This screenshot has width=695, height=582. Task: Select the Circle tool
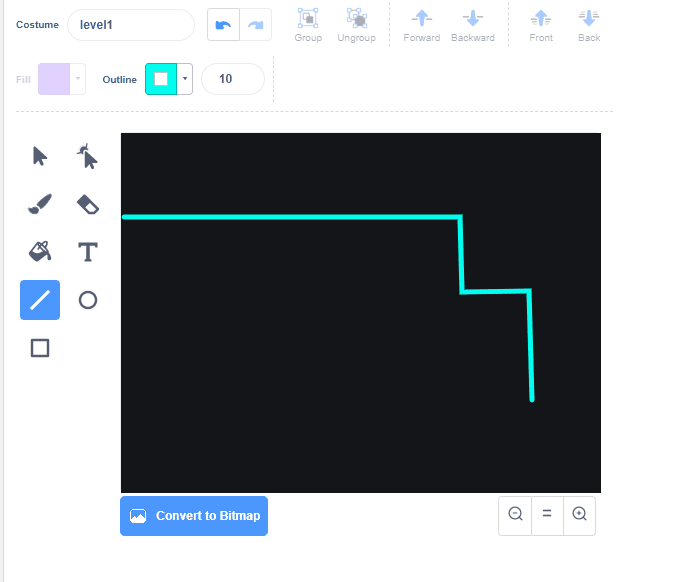pos(88,300)
